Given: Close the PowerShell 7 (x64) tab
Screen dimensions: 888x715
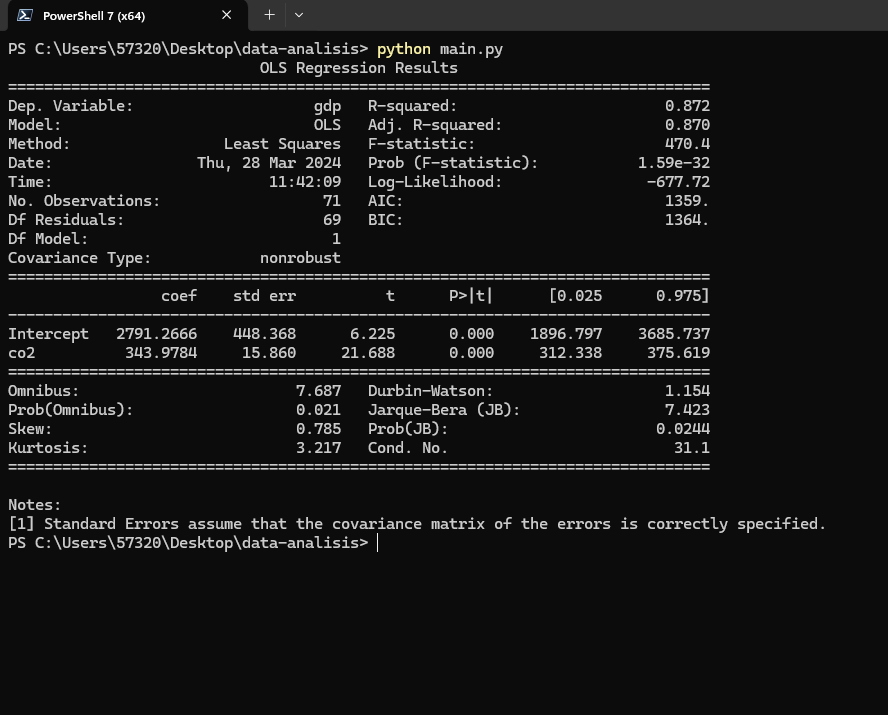Looking at the screenshot, I should 226,15.
